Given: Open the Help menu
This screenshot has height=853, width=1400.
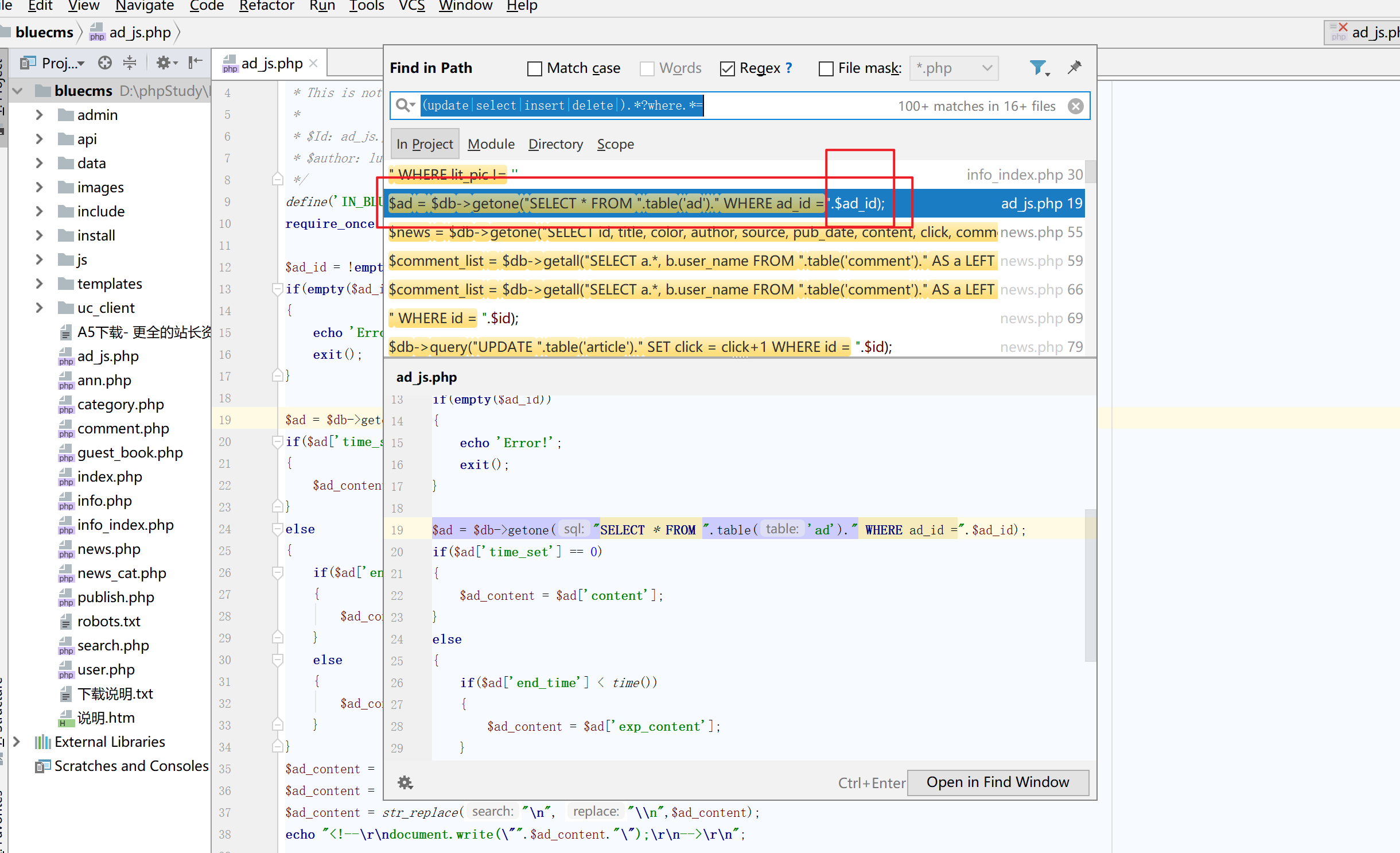Looking at the screenshot, I should pos(522,6).
